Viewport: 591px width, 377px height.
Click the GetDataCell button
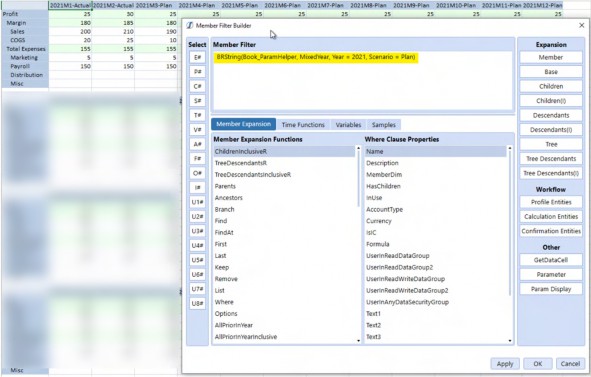[551, 260]
